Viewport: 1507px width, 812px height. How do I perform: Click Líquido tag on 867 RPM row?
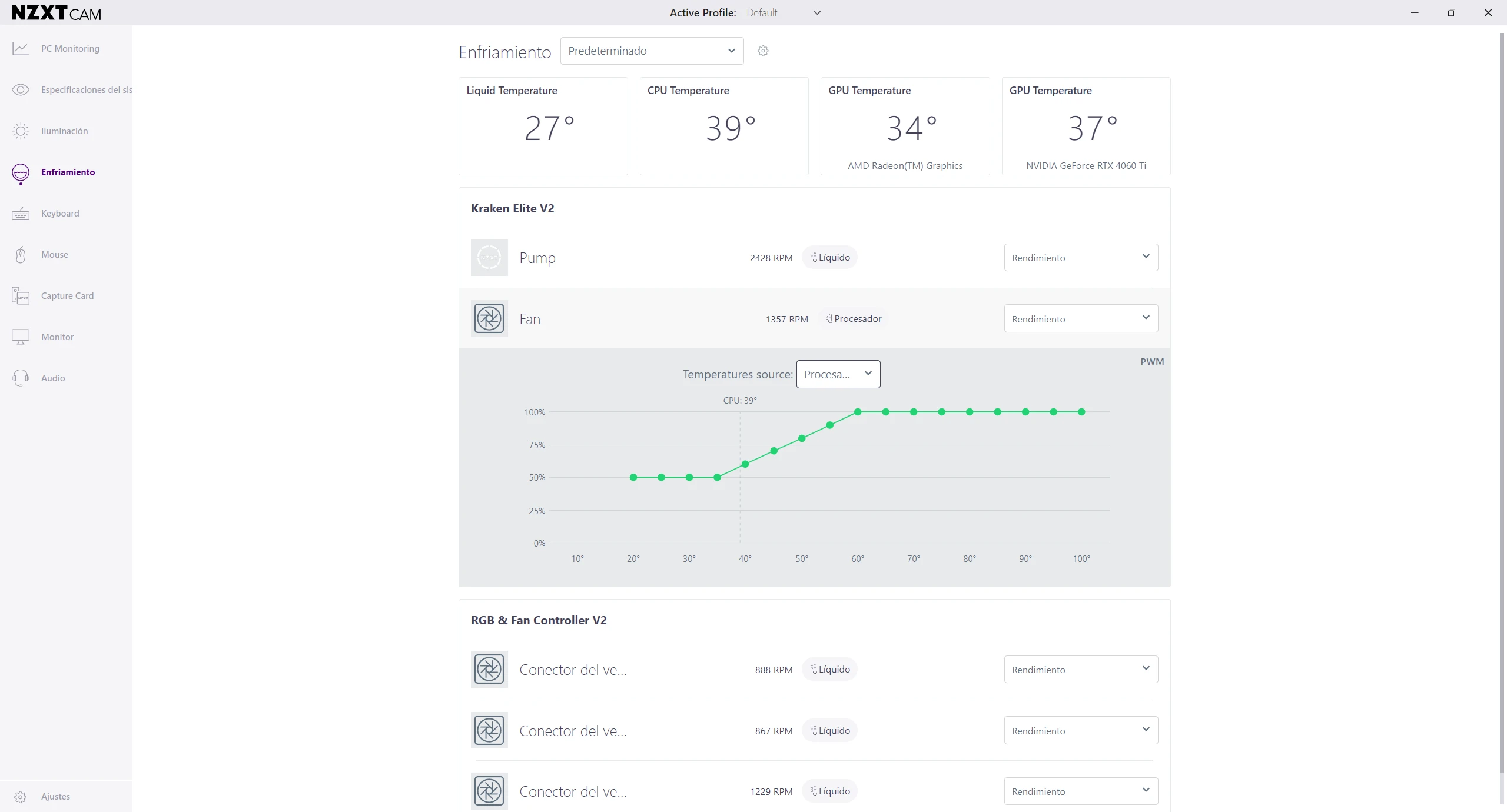830,731
